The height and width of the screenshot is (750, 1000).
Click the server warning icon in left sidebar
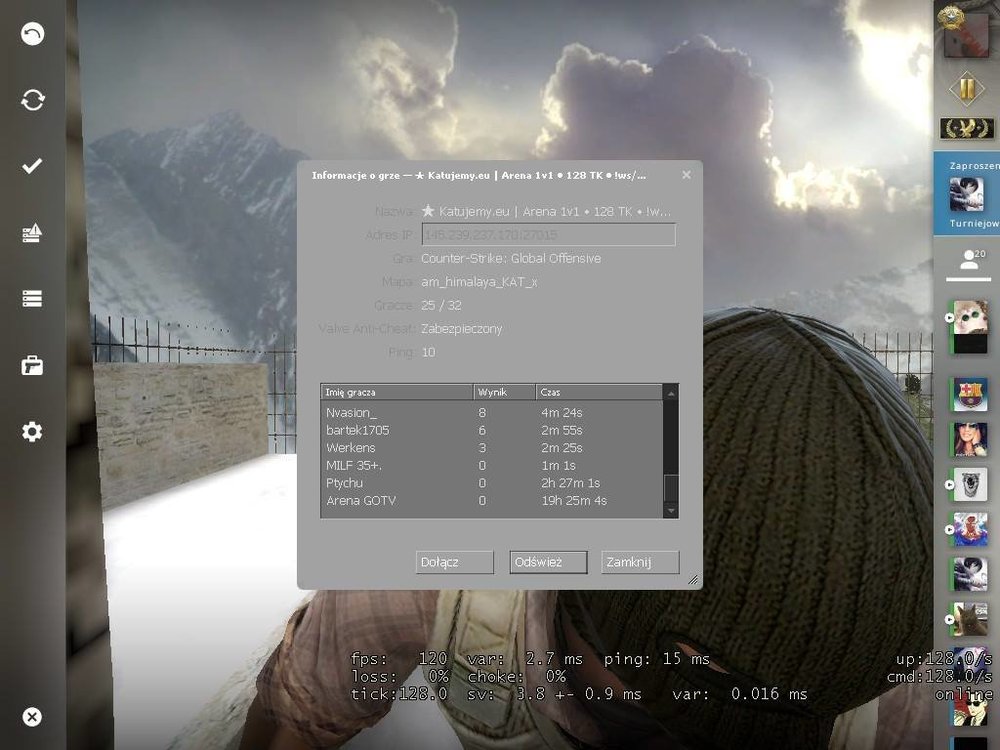tap(32, 233)
